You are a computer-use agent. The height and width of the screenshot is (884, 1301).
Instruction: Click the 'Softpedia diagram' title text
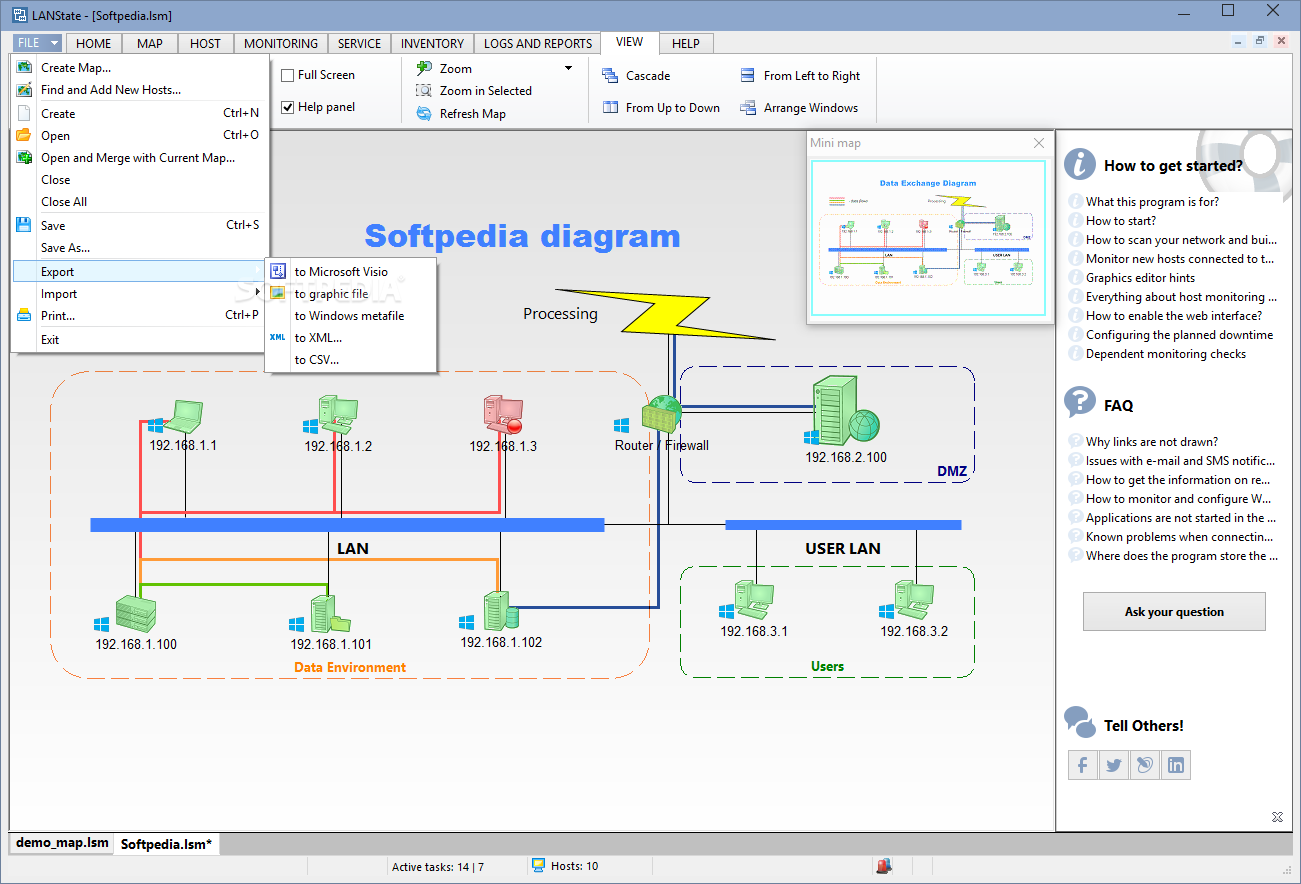522,236
